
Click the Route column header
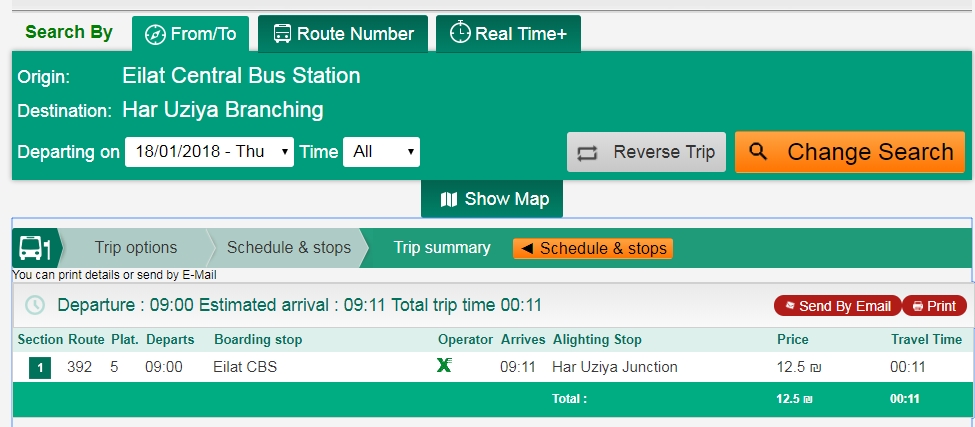click(86, 339)
